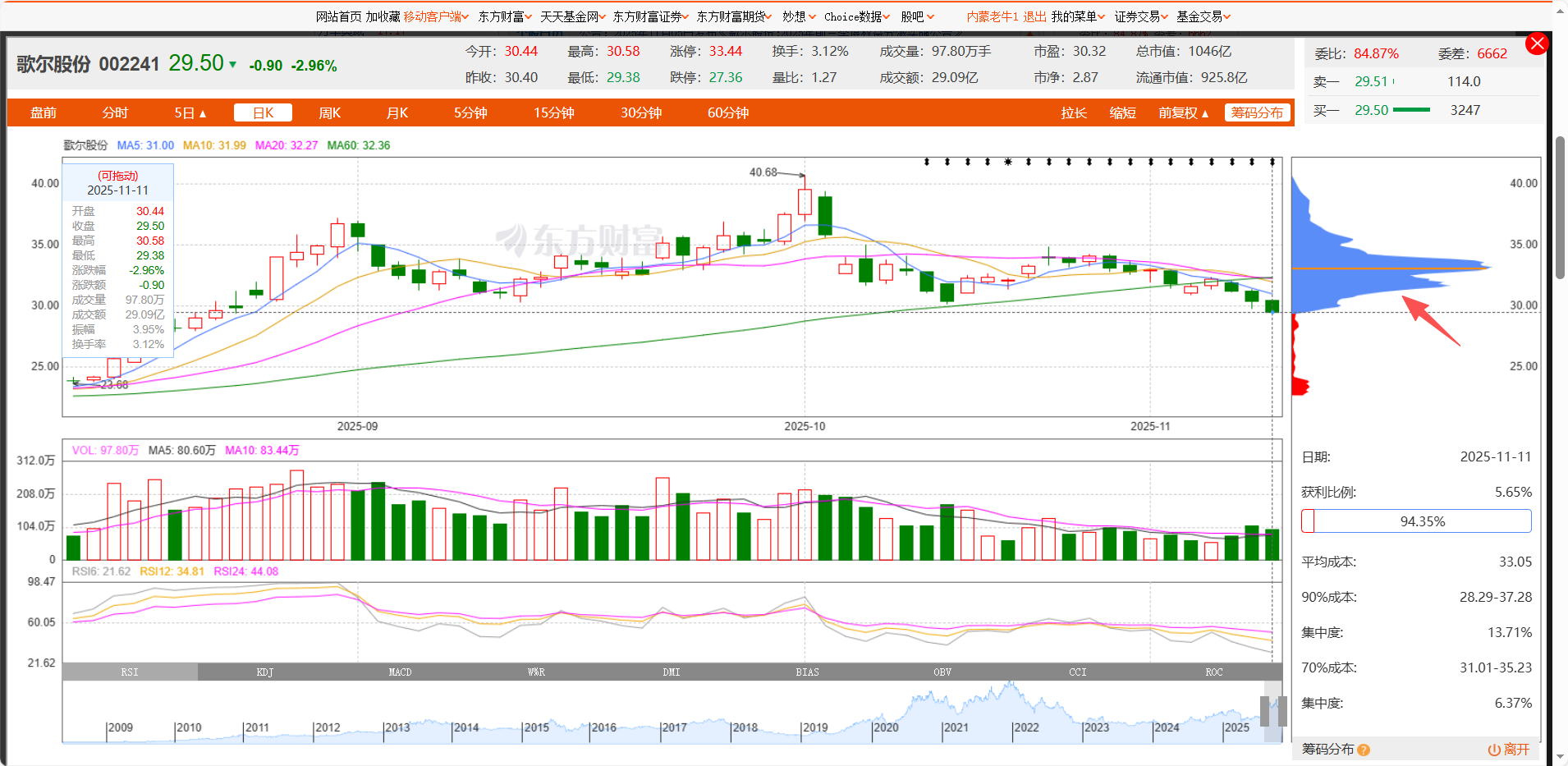Viewport: 1568px width, 766px height.
Task: Click the 2020 marker on the overview timeline
Action: [886, 727]
